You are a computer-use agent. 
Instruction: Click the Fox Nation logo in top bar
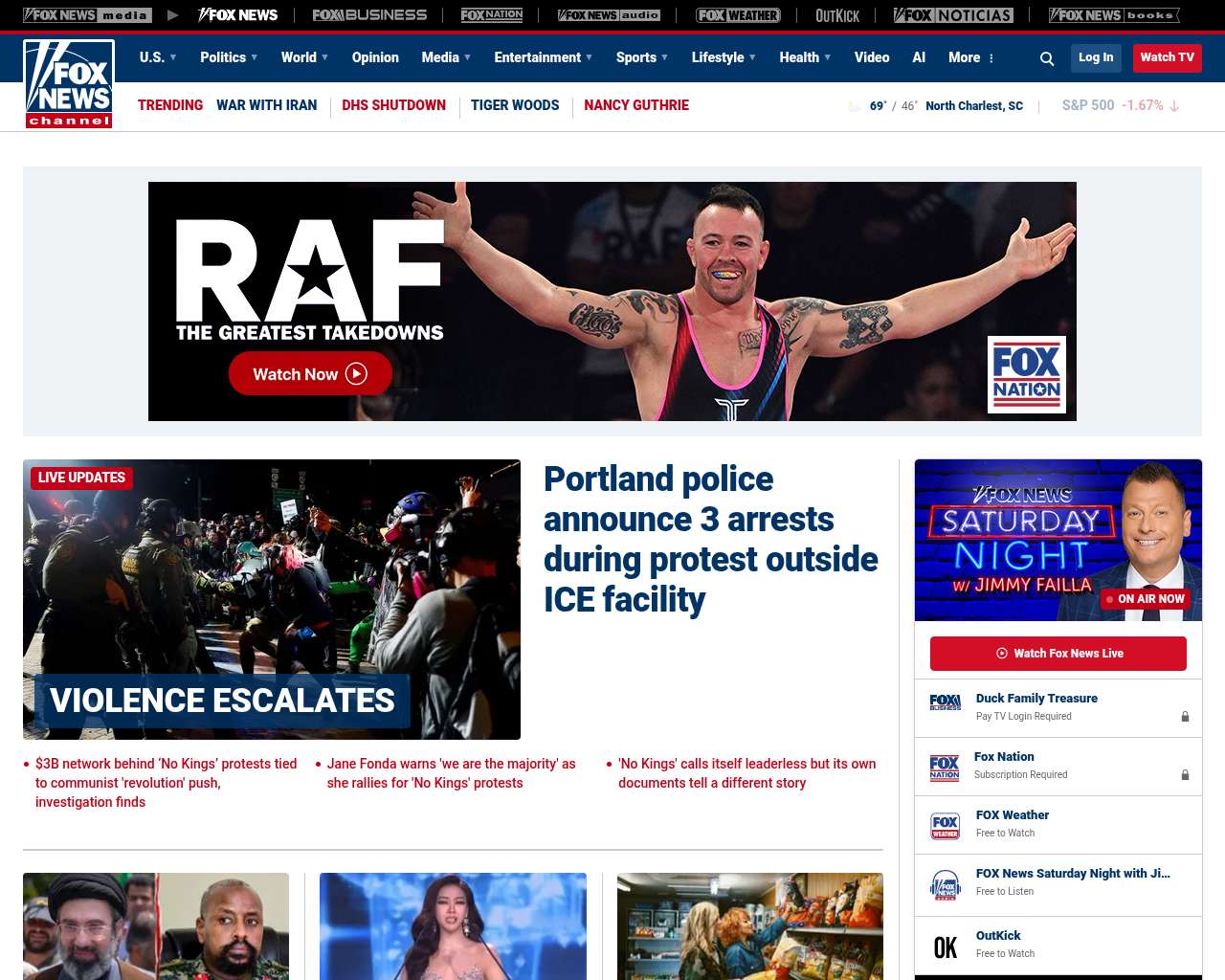click(x=492, y=15)
